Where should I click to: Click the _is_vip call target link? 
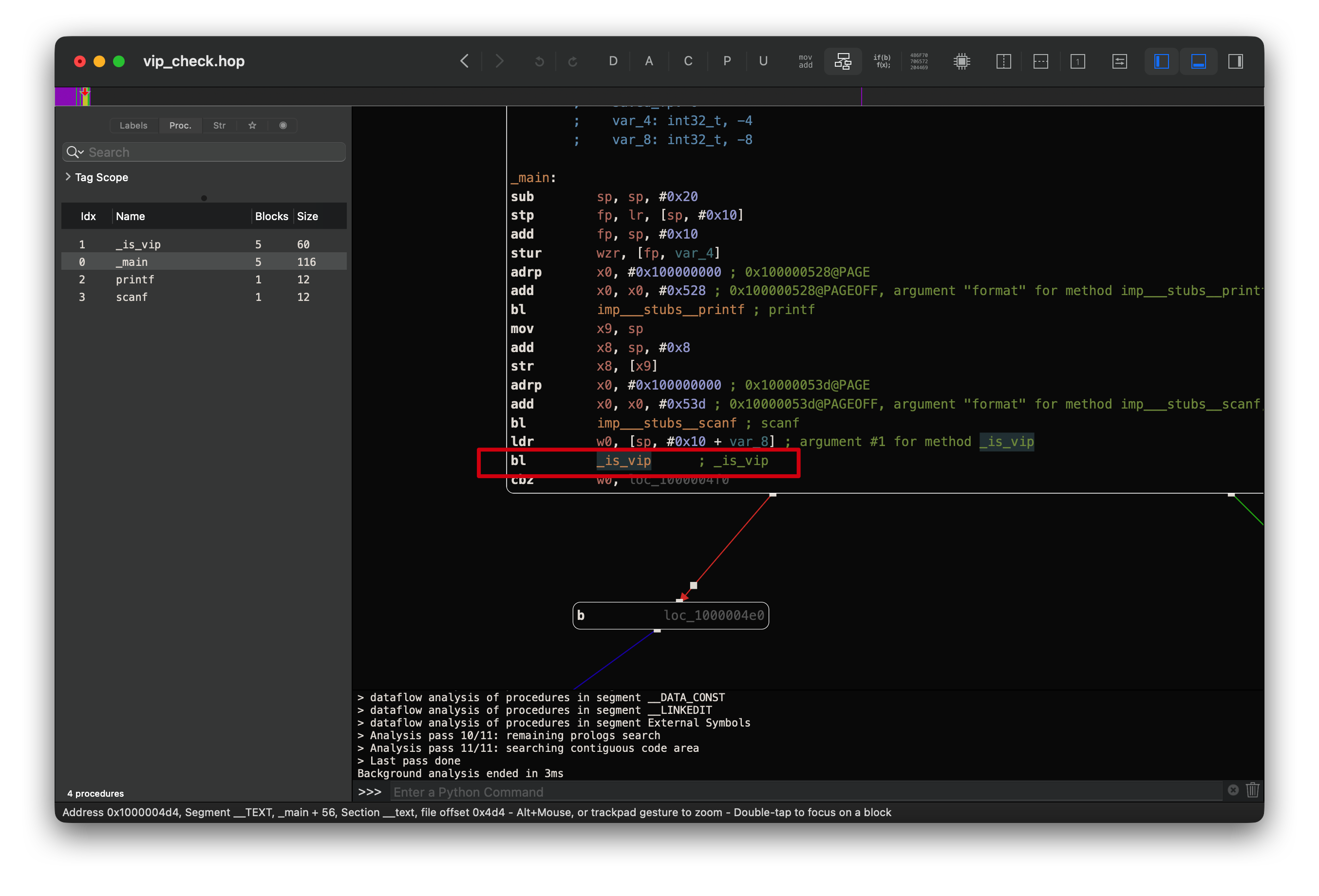[623, 461]
